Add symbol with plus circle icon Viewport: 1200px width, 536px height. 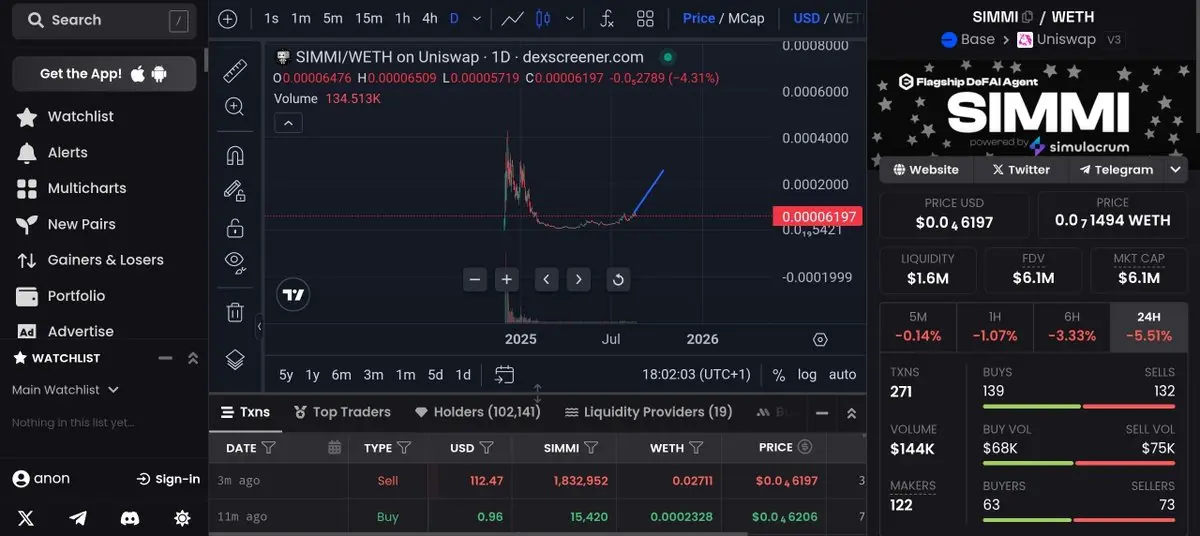(228, 18)
